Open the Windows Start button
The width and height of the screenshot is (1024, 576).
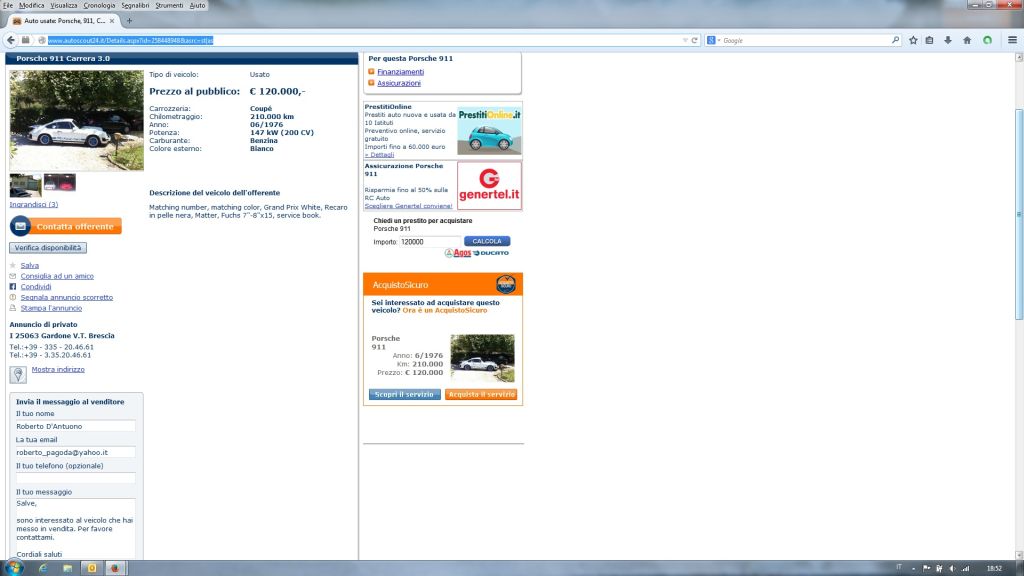tap(14, 568)
